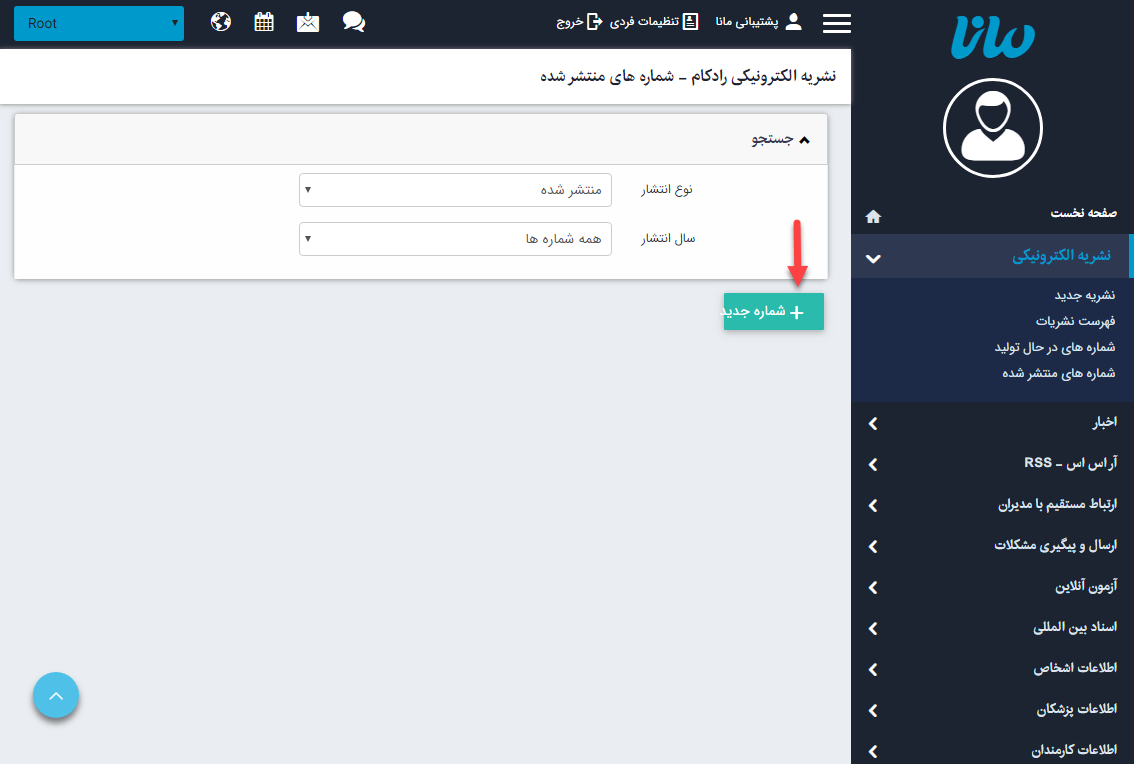Open the سال انتشار dropdown
Viewport: 1134px width, 764px height.
click(x=455, y=239)
